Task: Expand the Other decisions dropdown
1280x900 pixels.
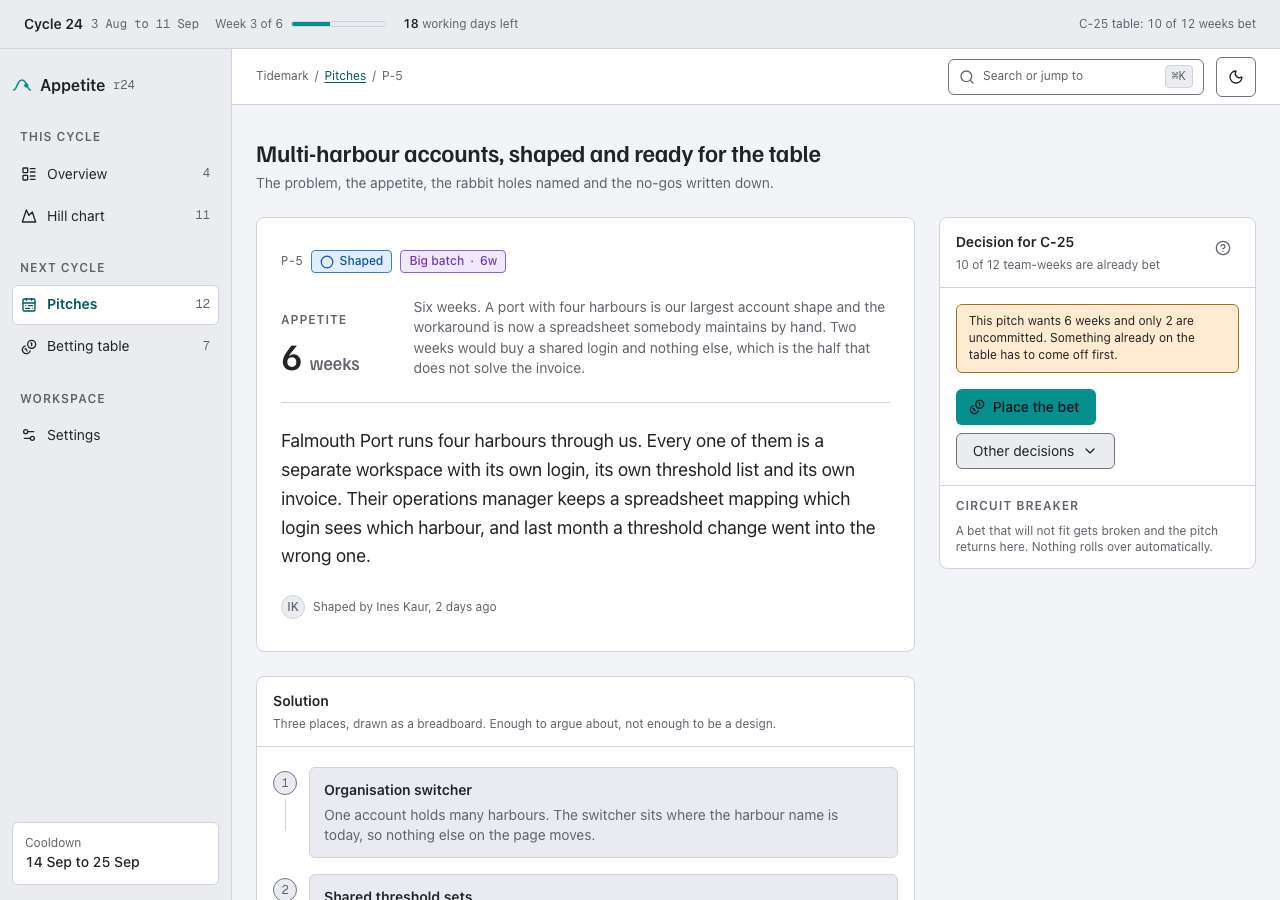Action: (1035, 451)
